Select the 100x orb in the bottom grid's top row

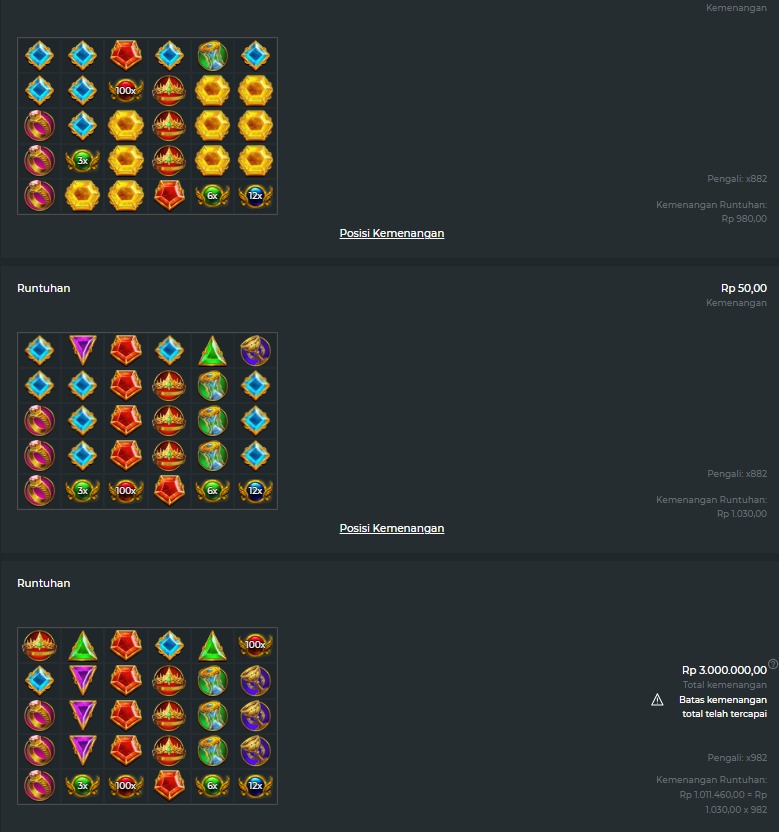coord(255,645)
